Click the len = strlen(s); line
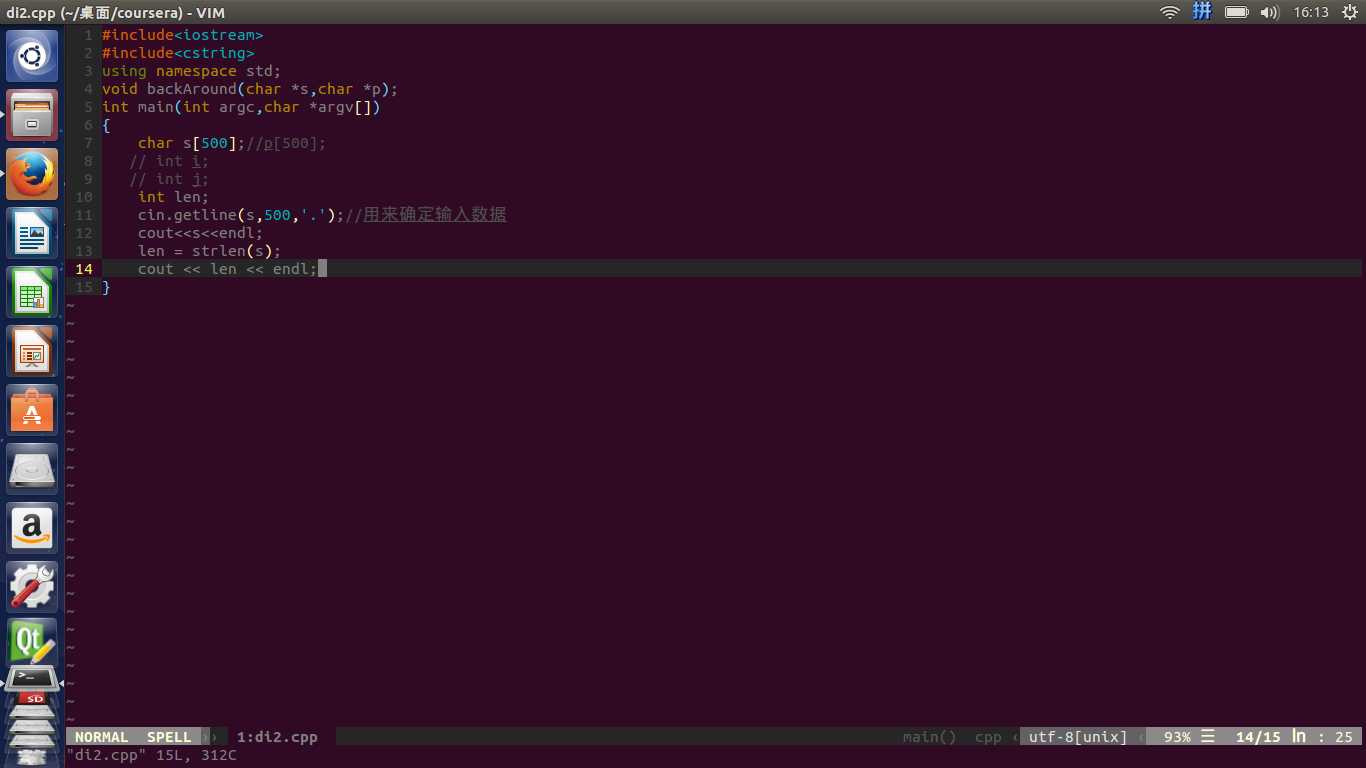1366x768 pixels. pyautogui.click(x=209, y=251)
